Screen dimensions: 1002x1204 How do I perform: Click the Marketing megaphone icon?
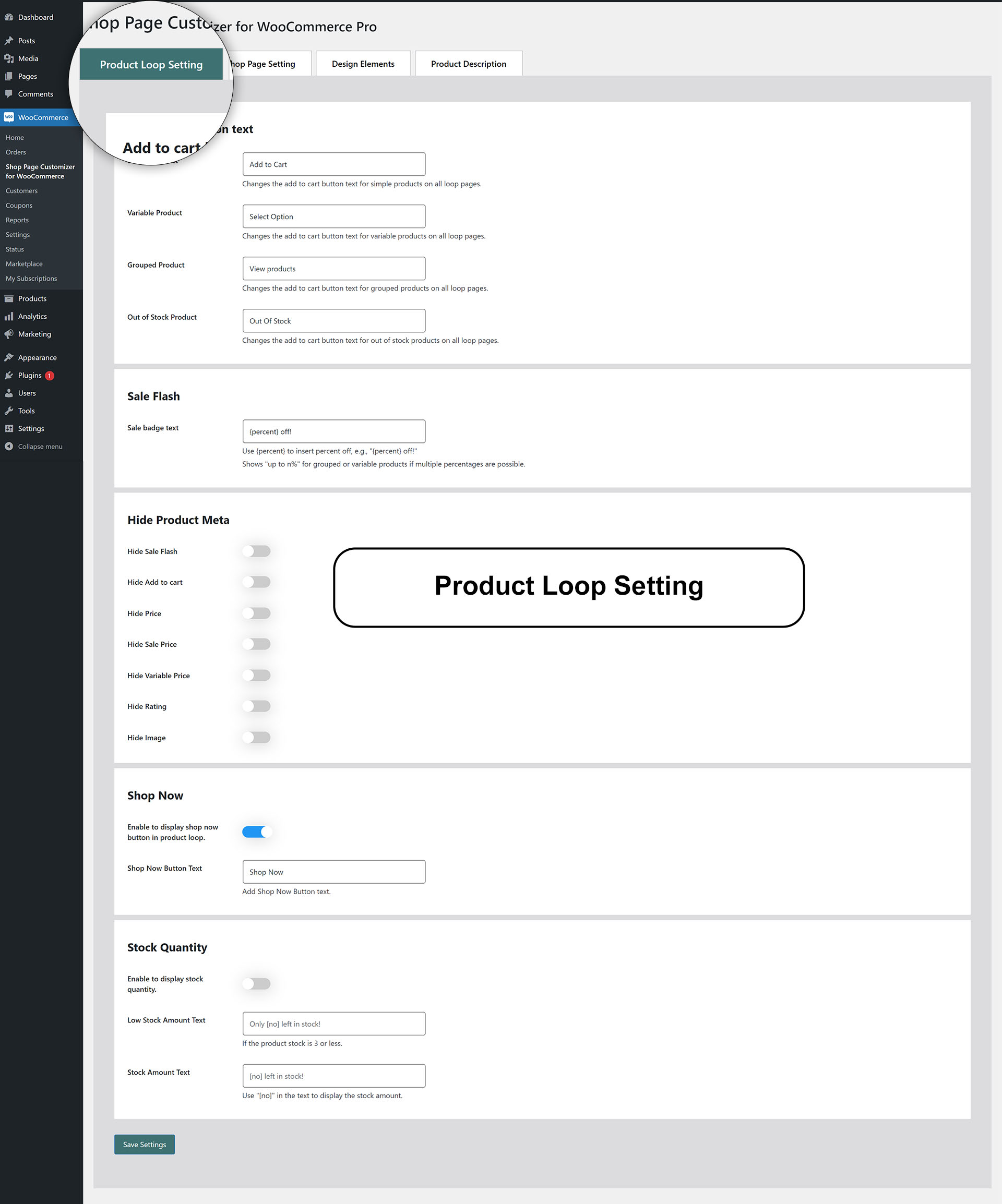click(x=9, y=334)
